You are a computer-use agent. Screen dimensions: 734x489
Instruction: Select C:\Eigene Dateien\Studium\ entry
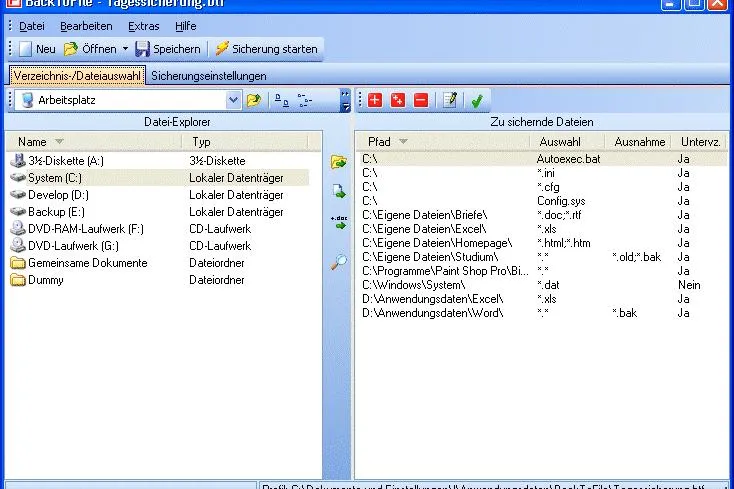(x=542, y=257)
